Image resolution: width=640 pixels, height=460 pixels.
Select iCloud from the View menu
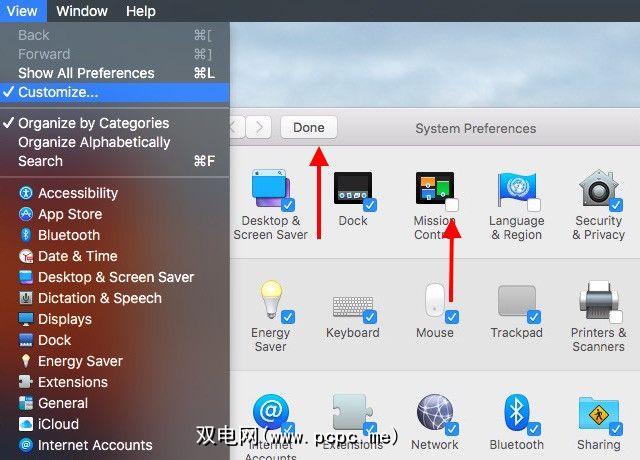pyautogui.click(x=115, y=424)
